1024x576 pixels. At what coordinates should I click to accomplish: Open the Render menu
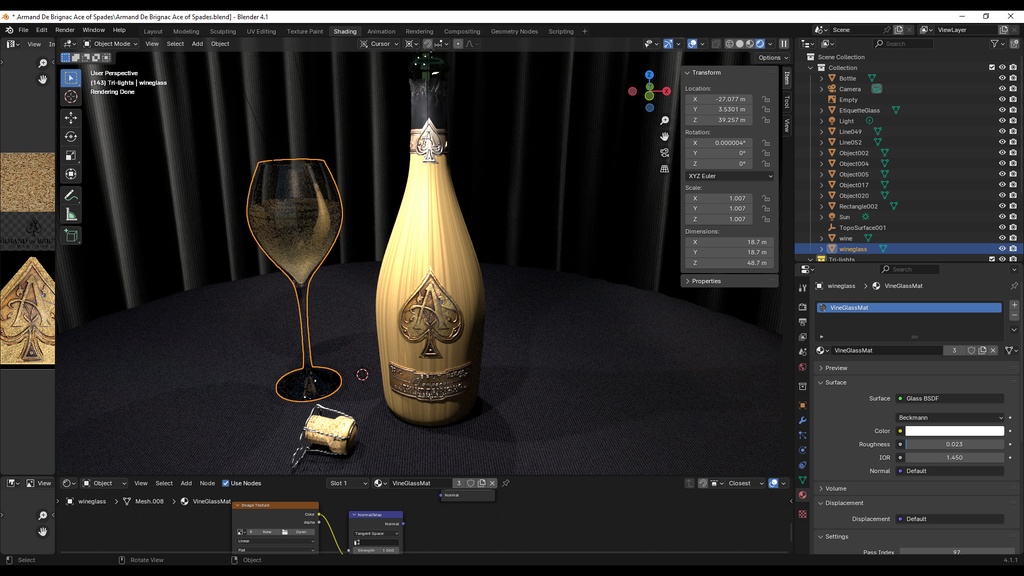[65, 30]
